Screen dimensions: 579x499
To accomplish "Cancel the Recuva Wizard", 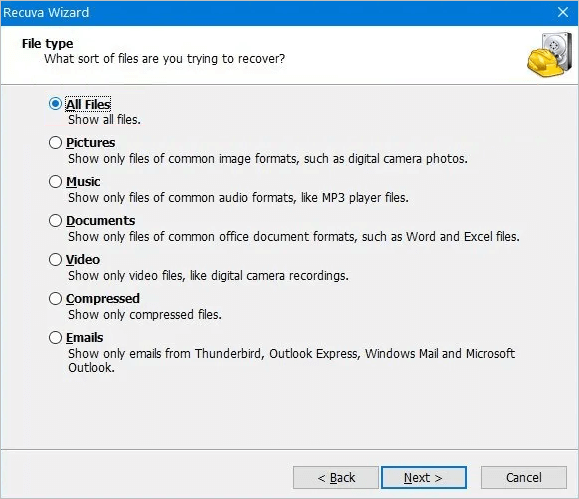I will [524, 478].
